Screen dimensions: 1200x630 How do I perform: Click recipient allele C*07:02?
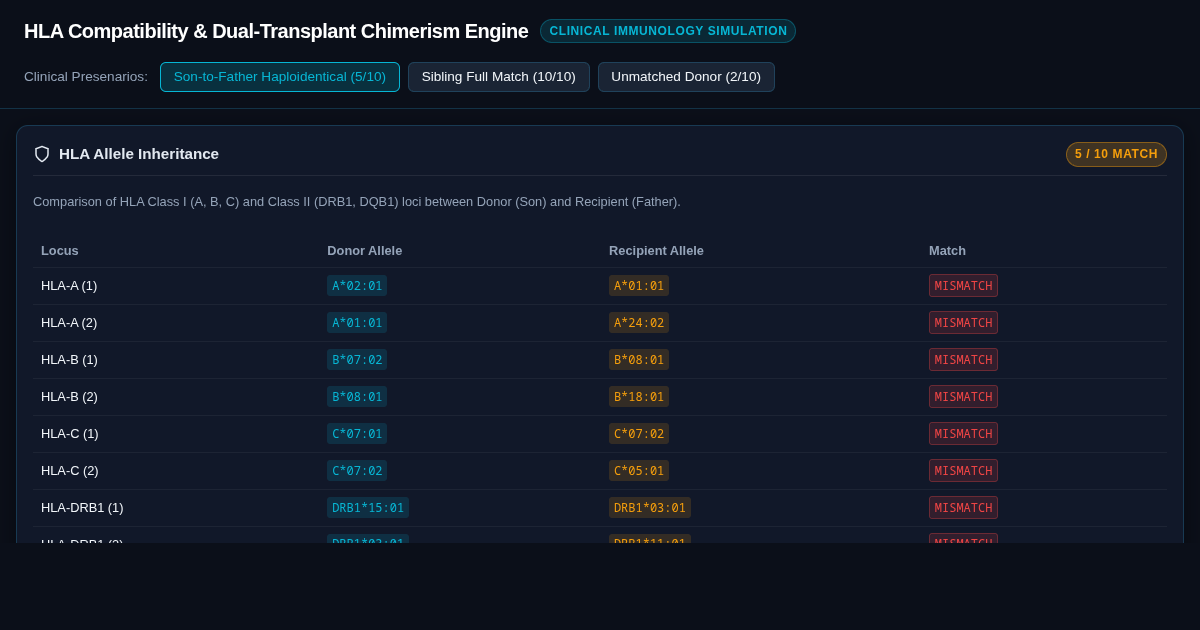(639, 434)
